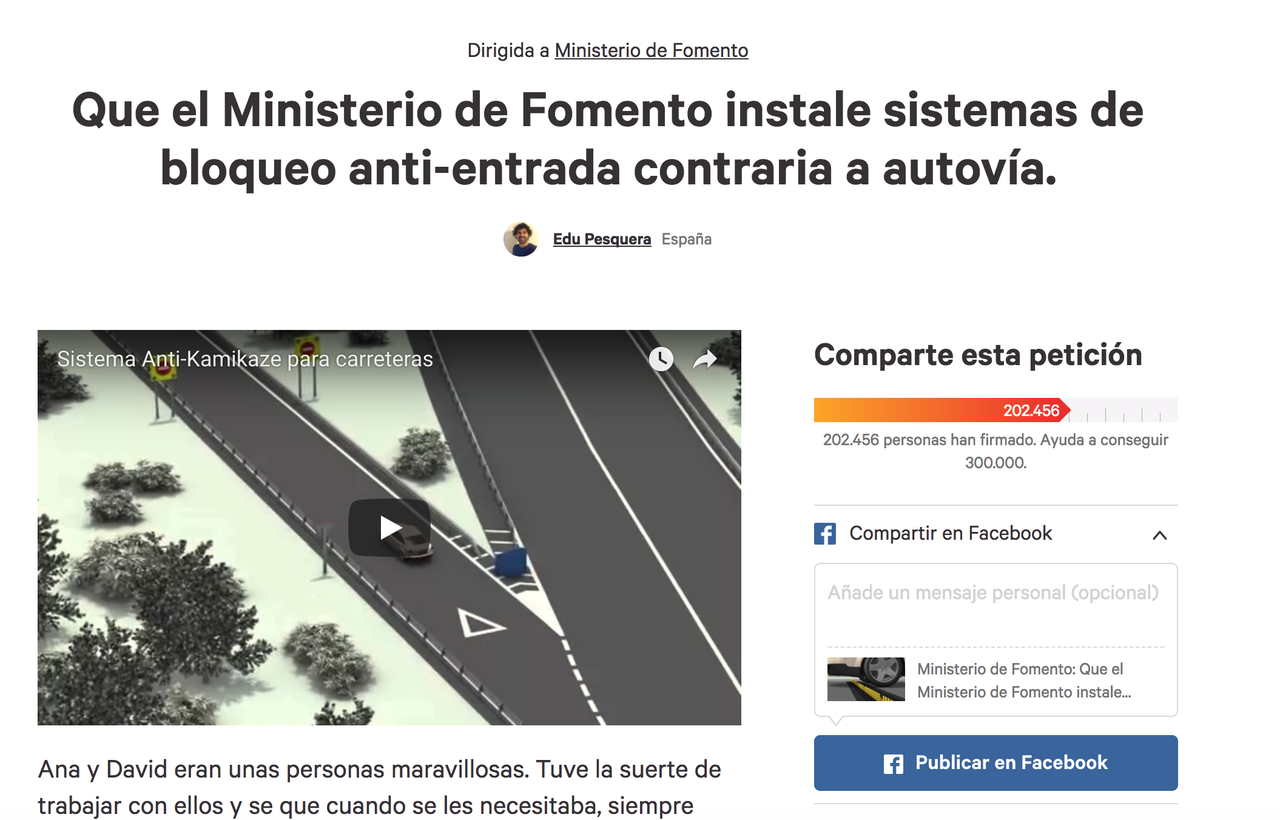Click the Publicar en Facebook button

coord(996,763)
